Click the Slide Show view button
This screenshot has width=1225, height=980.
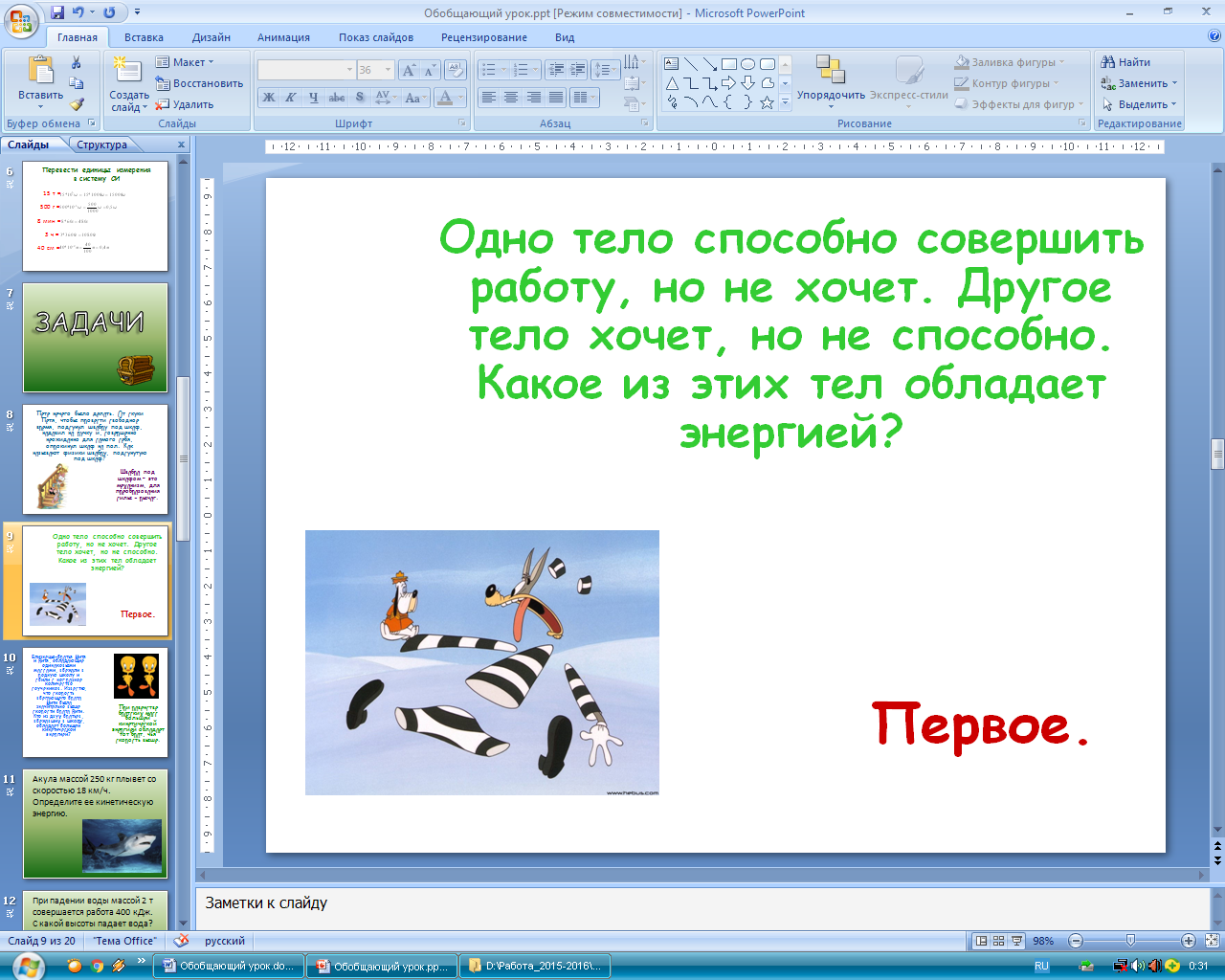(1016, 941)
